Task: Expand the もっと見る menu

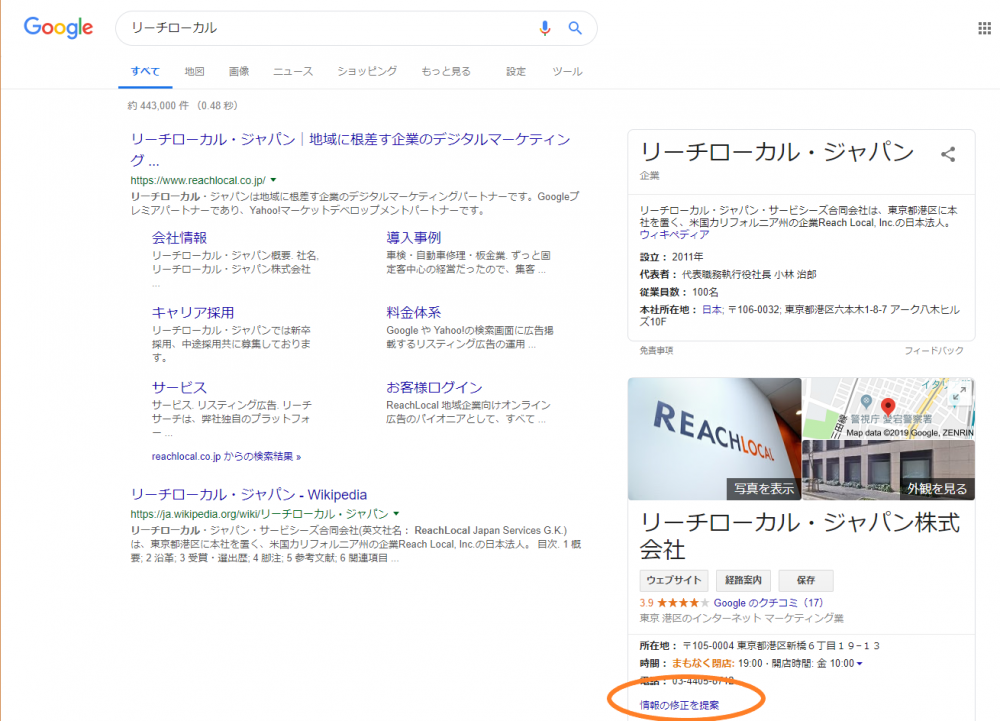Action: [446, 71]
